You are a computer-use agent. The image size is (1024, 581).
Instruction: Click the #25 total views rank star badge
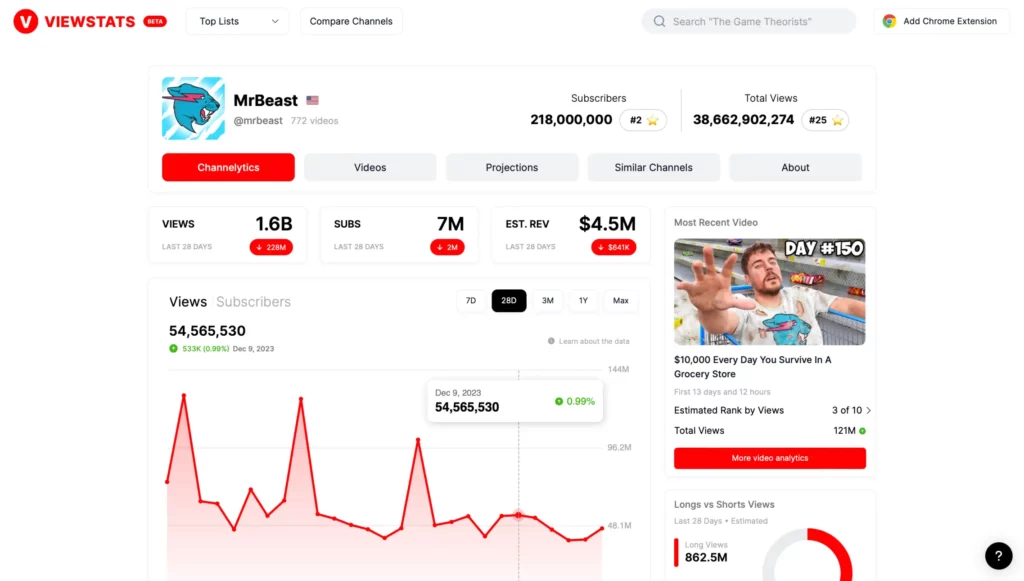(825, 120)
